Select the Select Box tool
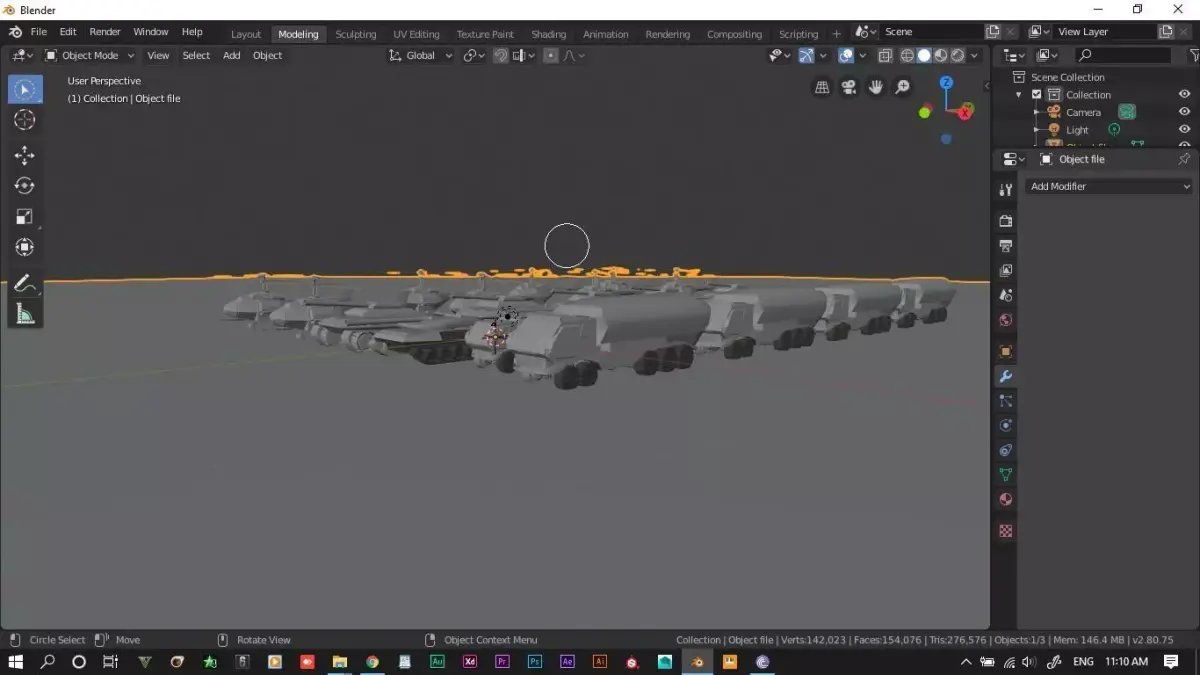 25,89
